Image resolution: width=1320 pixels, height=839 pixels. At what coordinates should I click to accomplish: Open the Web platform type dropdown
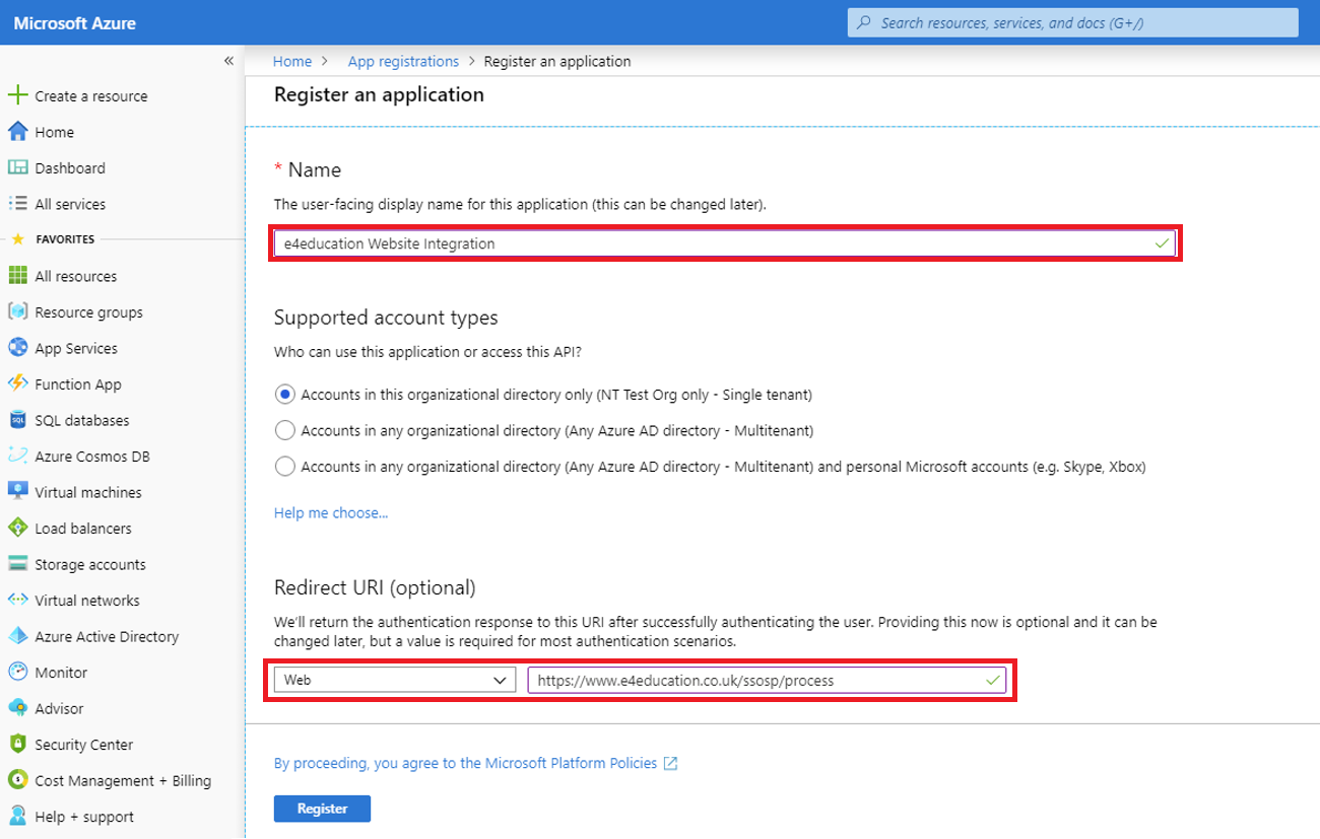tap(394, 681)
